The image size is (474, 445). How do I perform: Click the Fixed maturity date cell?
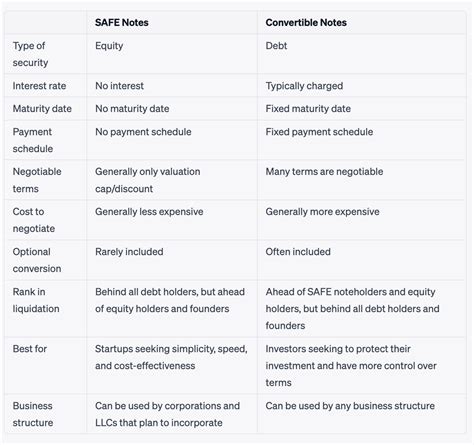[x=308, y=108]
